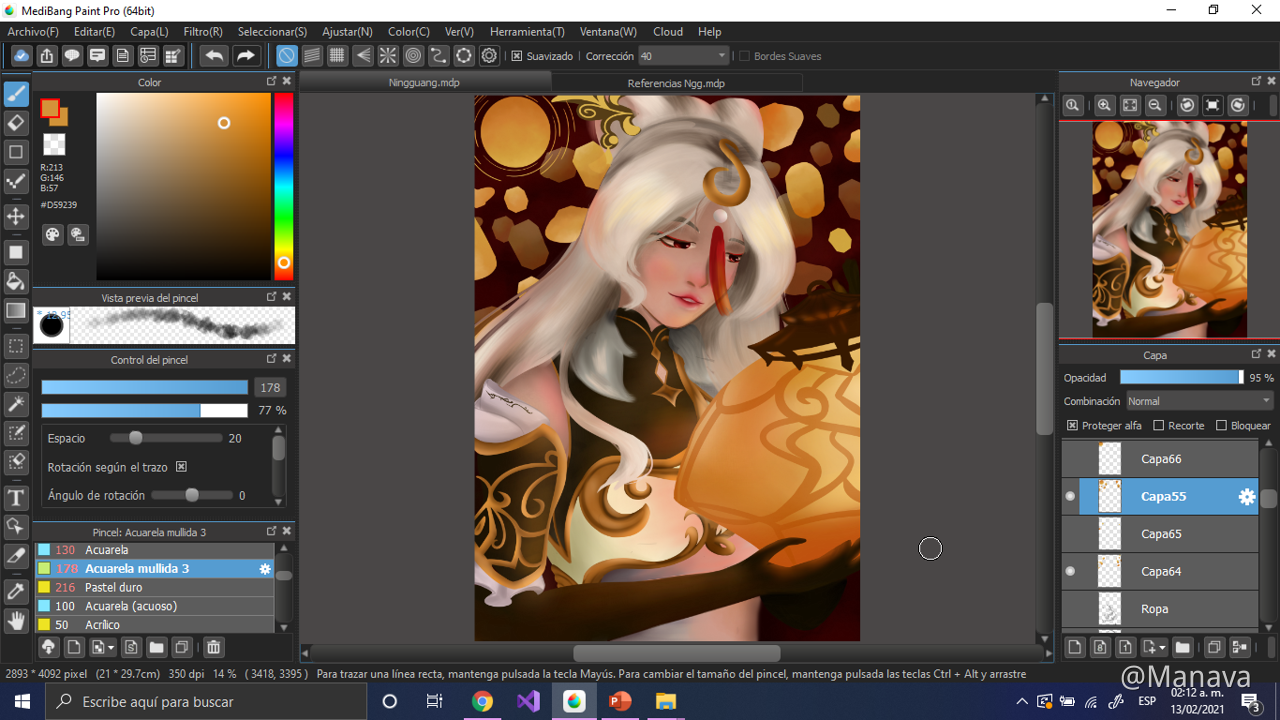Click the Redo arrow in toolbar
Viewport: 1280px width, 720px height.
pyautogui.click(x=246, y=56)
